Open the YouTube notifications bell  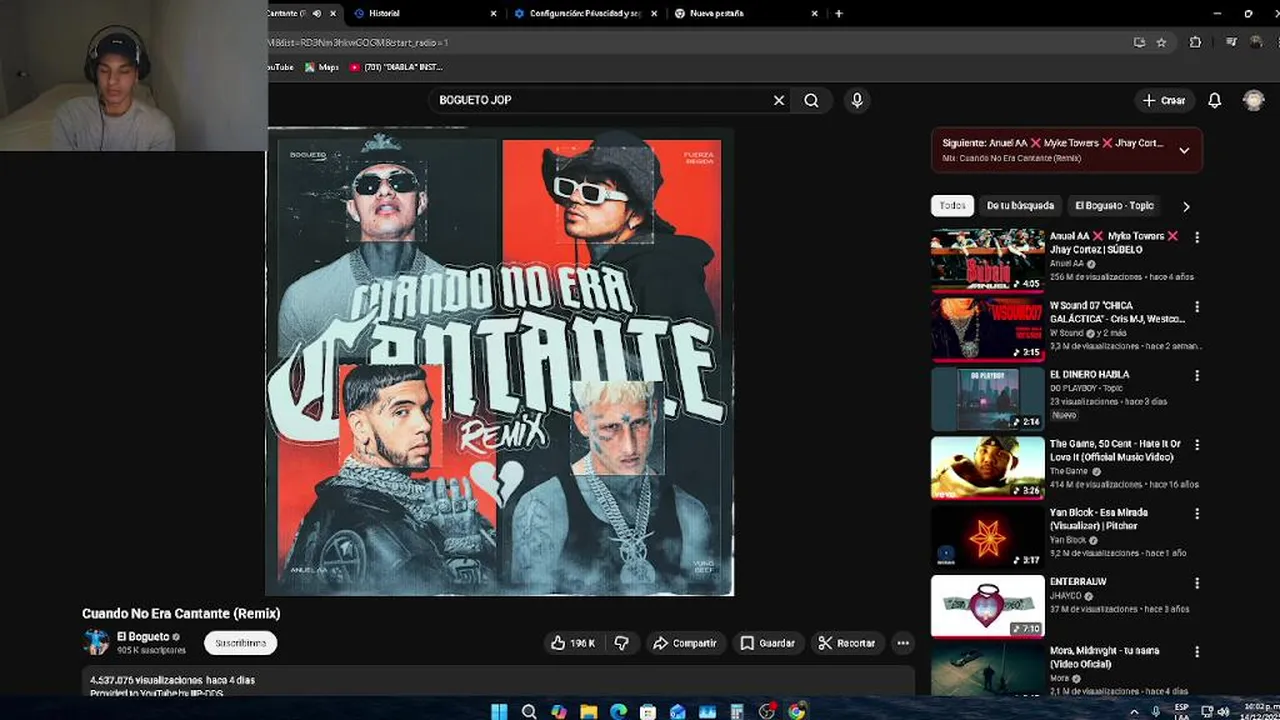click(1214, 100)
